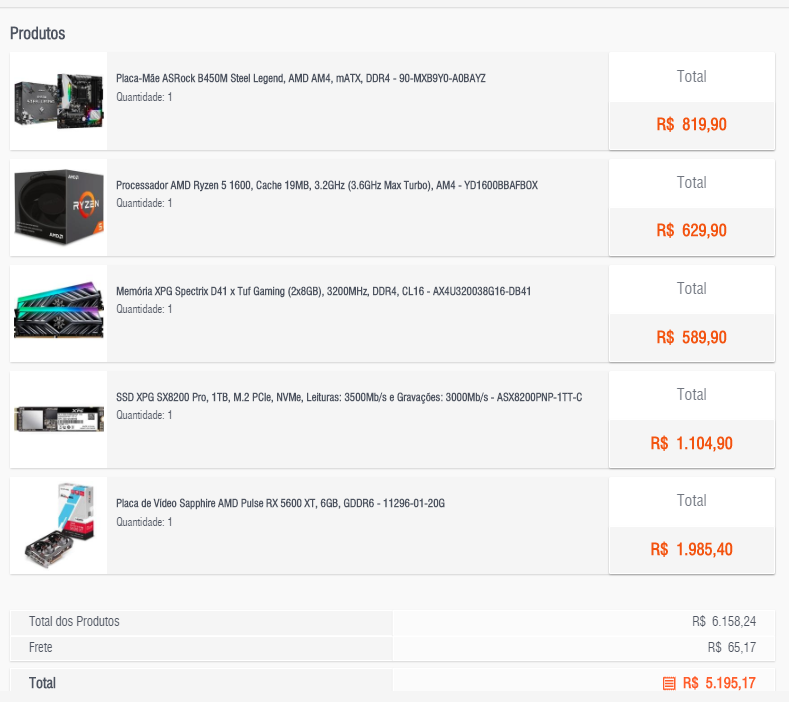Click the Sapphire Pulse RX 5600 XT thumbnail
The height and width of the screenshot is (702, 789).
coord(59,525)
